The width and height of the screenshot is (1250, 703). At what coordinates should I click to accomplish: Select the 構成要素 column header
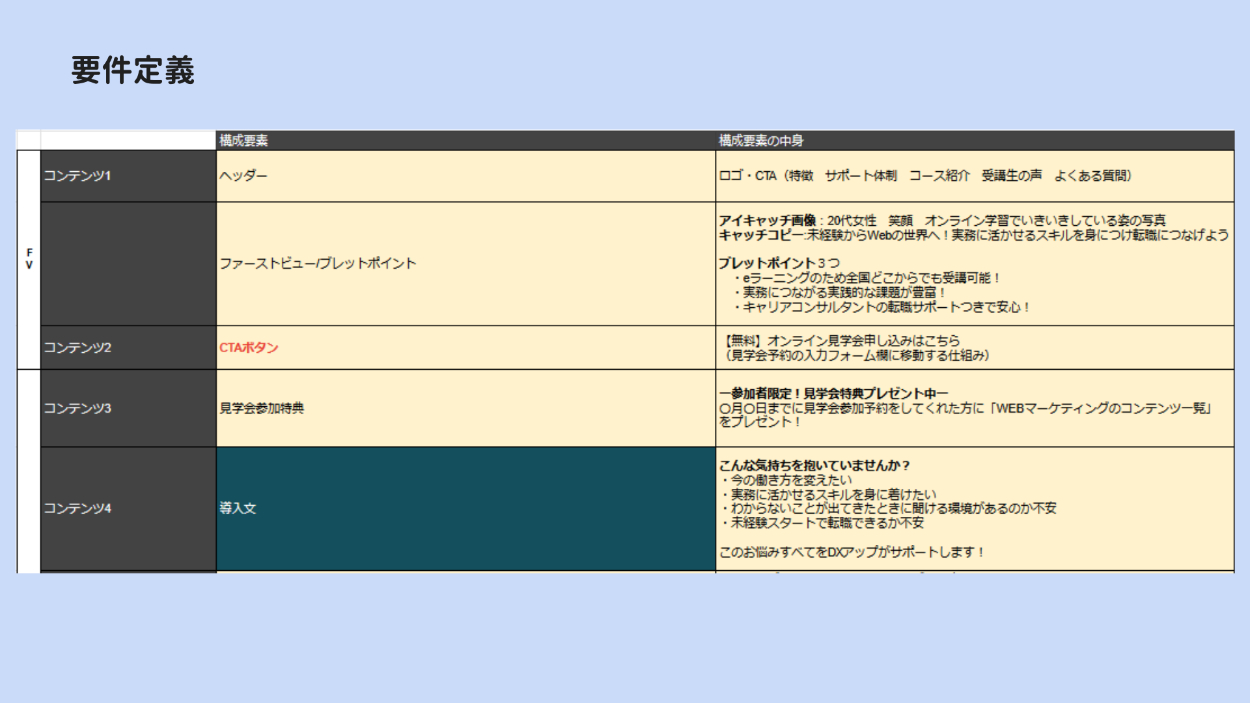click(244, 141)
